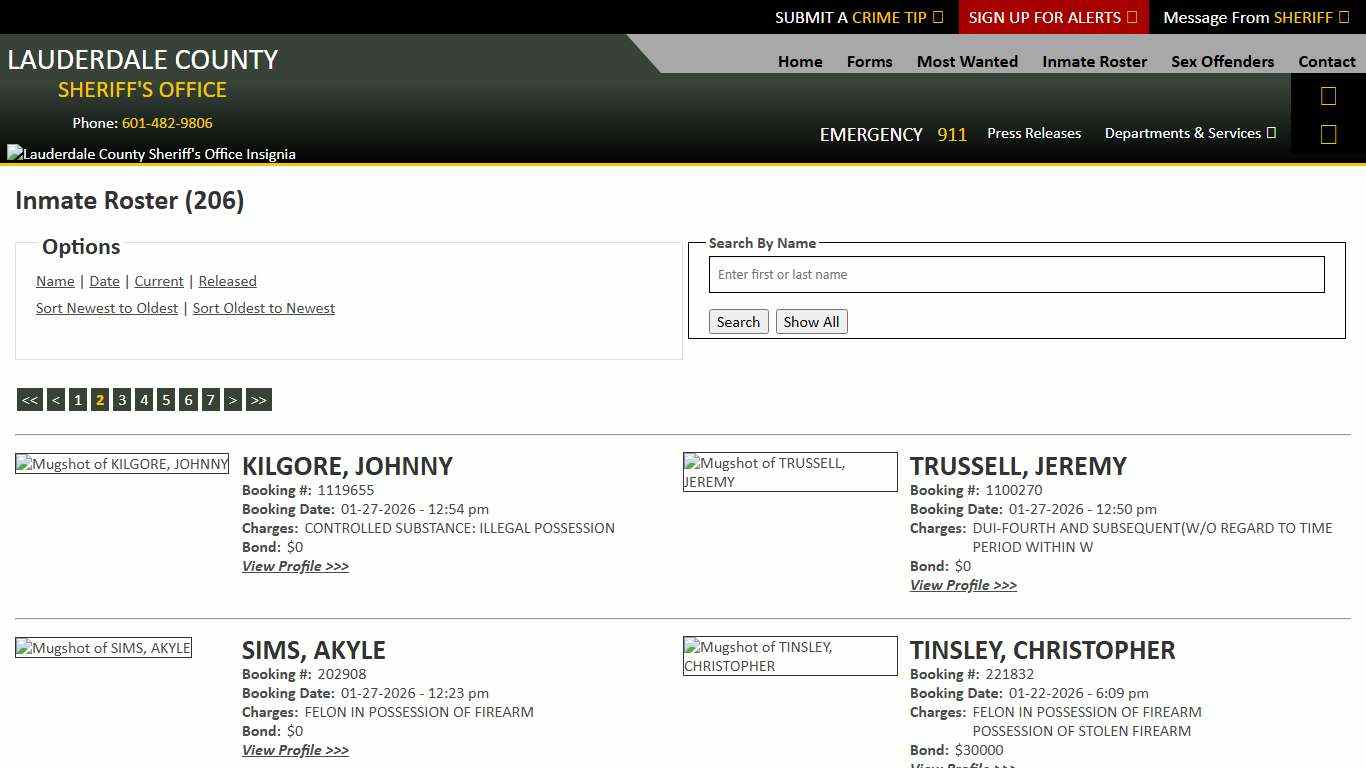Viewport: 1366px width, 768px height.
Task: Sort inmates Newest to Oldest
Action: [107, 308]
